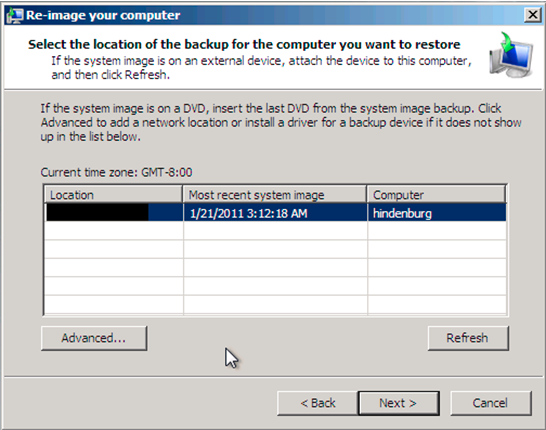Cancel the re-image wizard

coord(491,403)
